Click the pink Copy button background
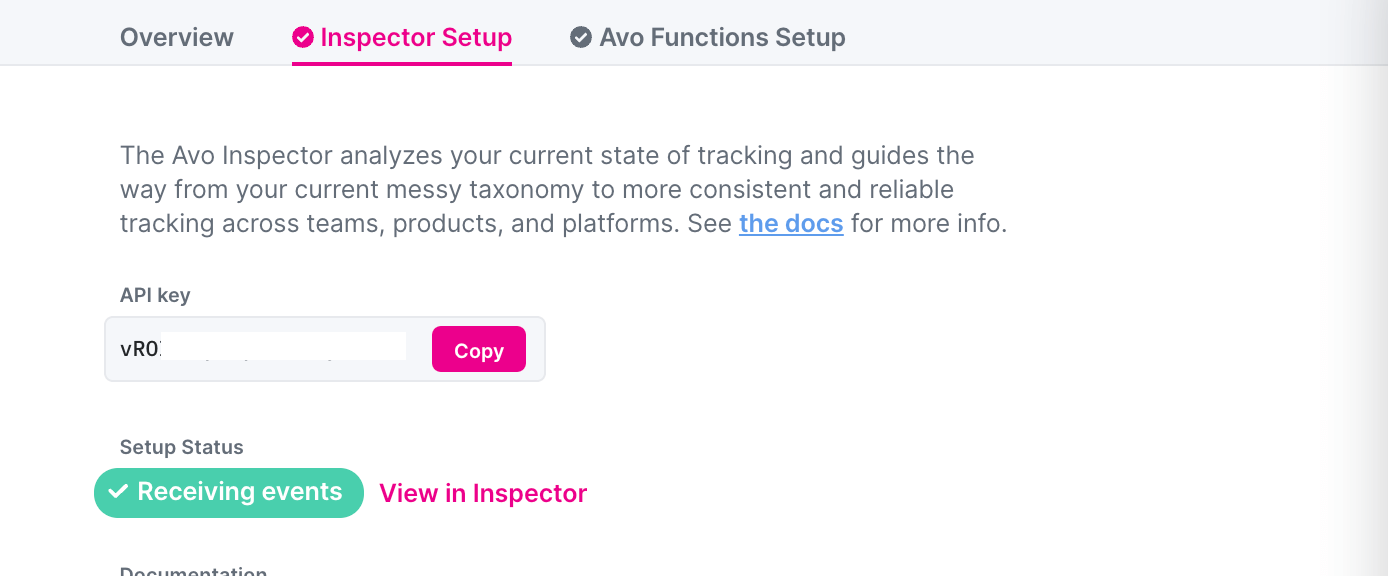 [478, 349]
